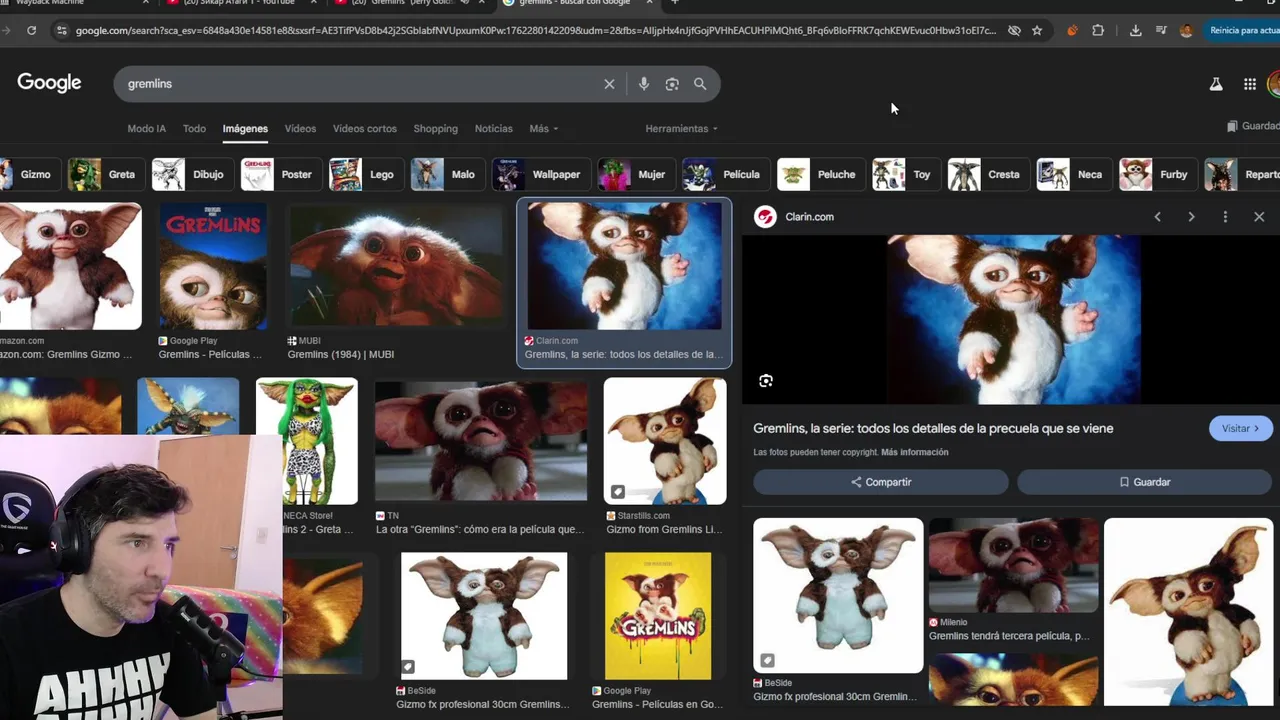1280x720 pixels.
Task: Filter images by Neca chip
Action: point(1074,174)
